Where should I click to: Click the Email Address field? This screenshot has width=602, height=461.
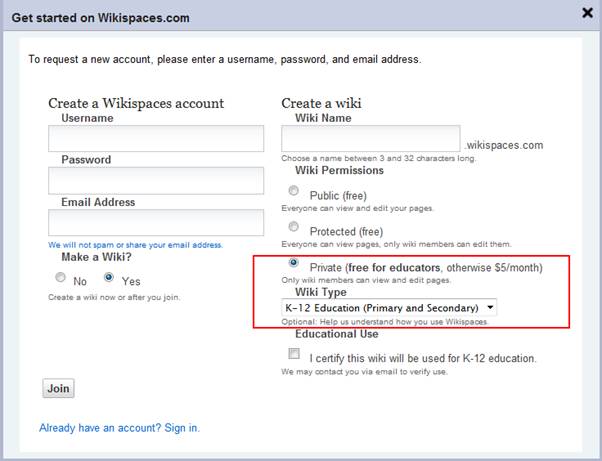(156, 222)
